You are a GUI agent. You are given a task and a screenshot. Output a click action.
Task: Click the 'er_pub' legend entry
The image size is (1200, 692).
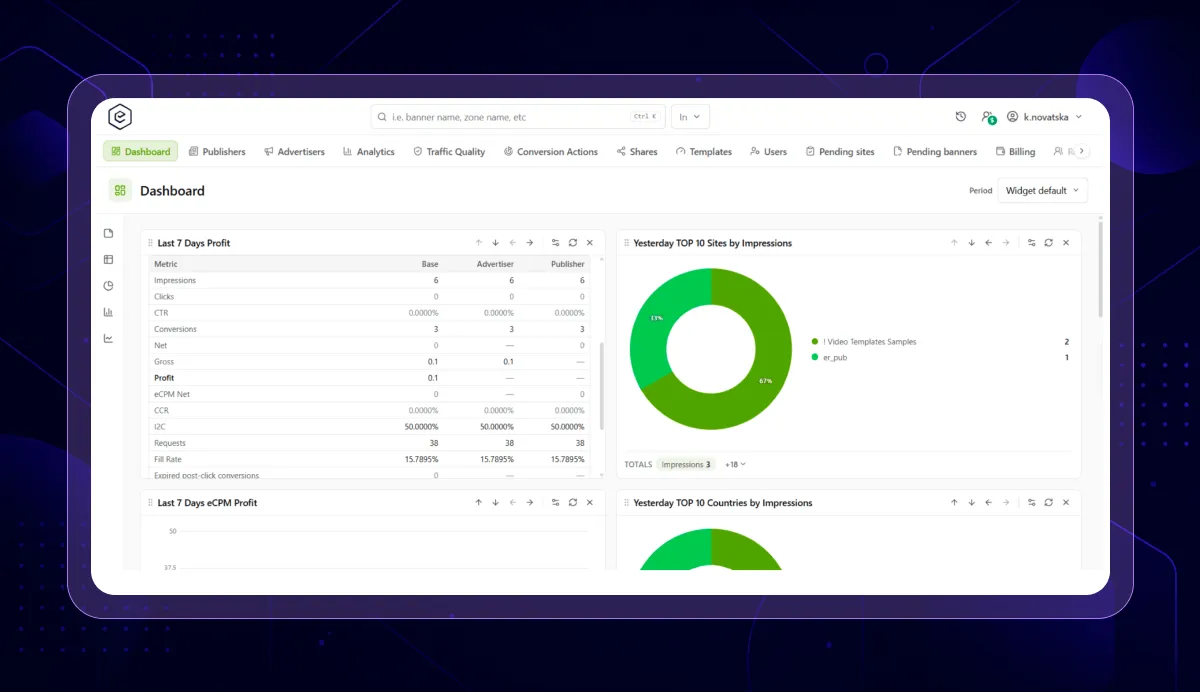click(x=829, y=357)
